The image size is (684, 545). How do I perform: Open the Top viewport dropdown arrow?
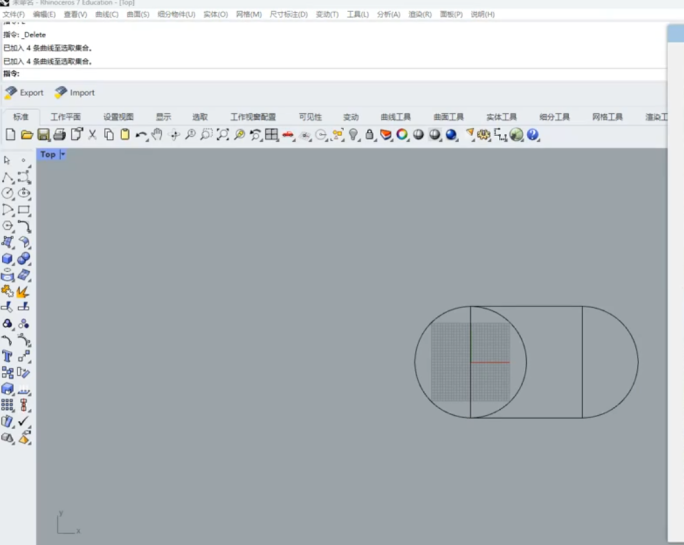(63, 155)
